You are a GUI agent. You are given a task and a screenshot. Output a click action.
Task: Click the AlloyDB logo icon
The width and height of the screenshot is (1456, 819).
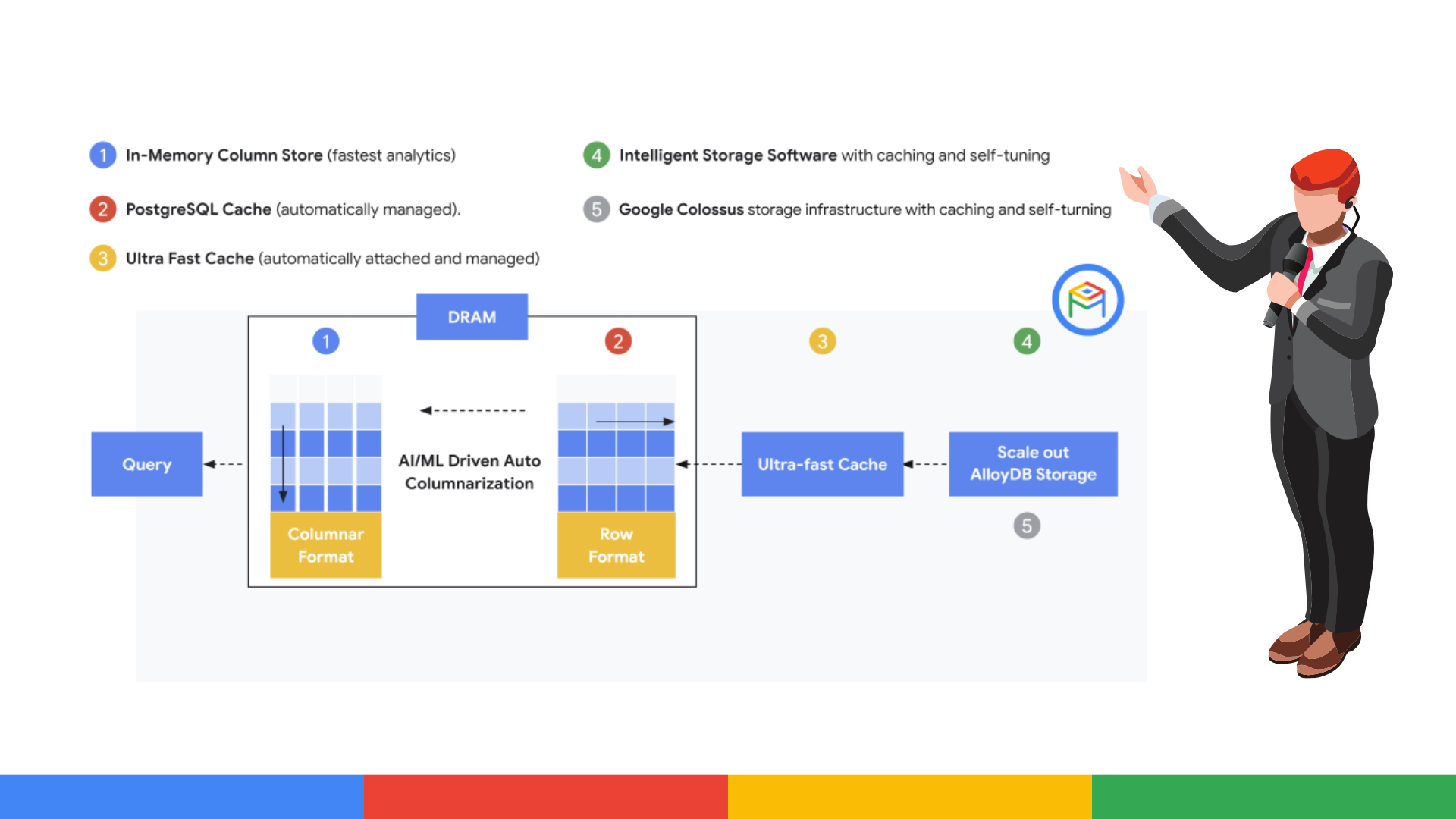[1087, 300]
